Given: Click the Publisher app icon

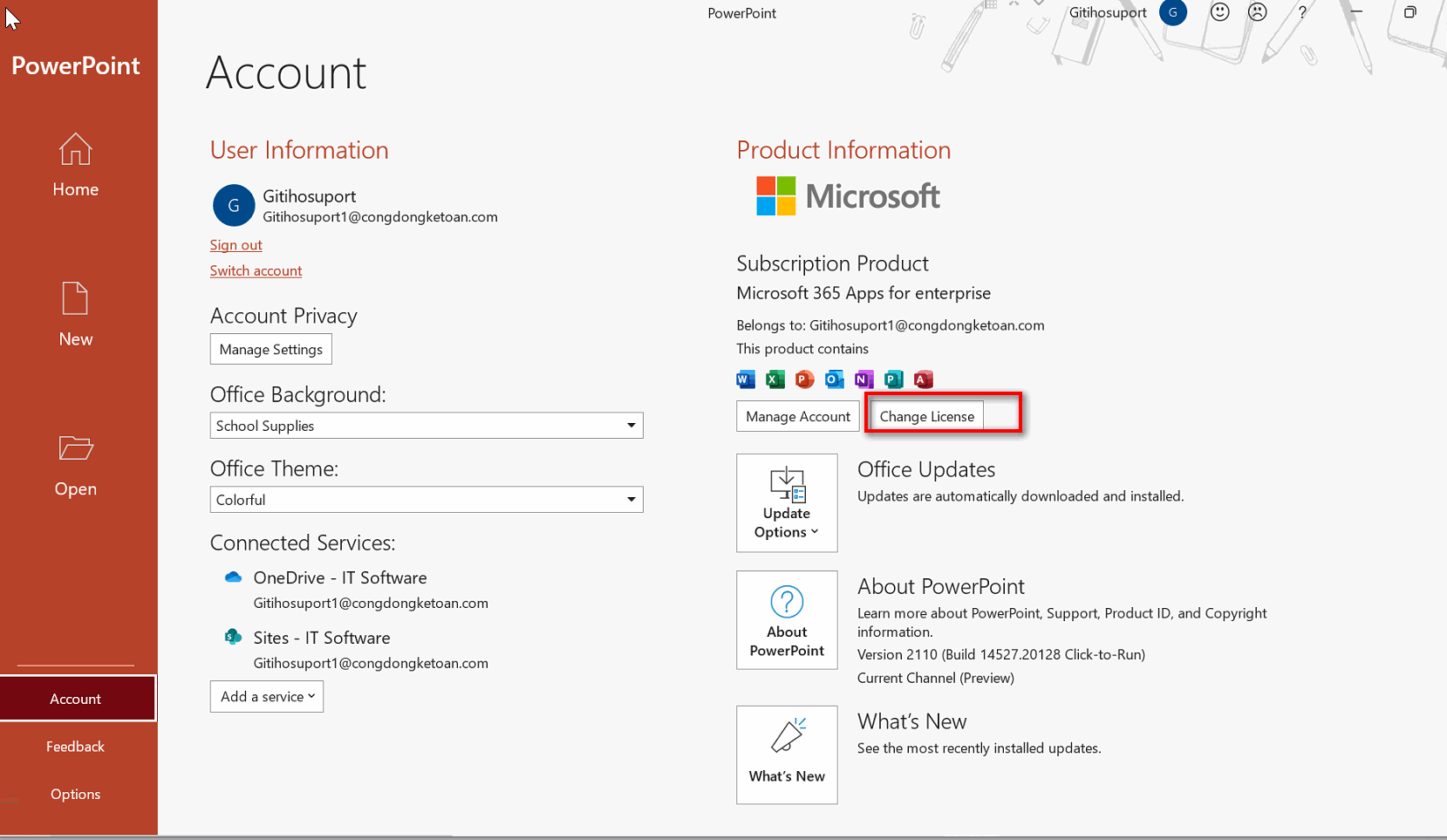Looking at the screenshot, I should pos(894,379).
